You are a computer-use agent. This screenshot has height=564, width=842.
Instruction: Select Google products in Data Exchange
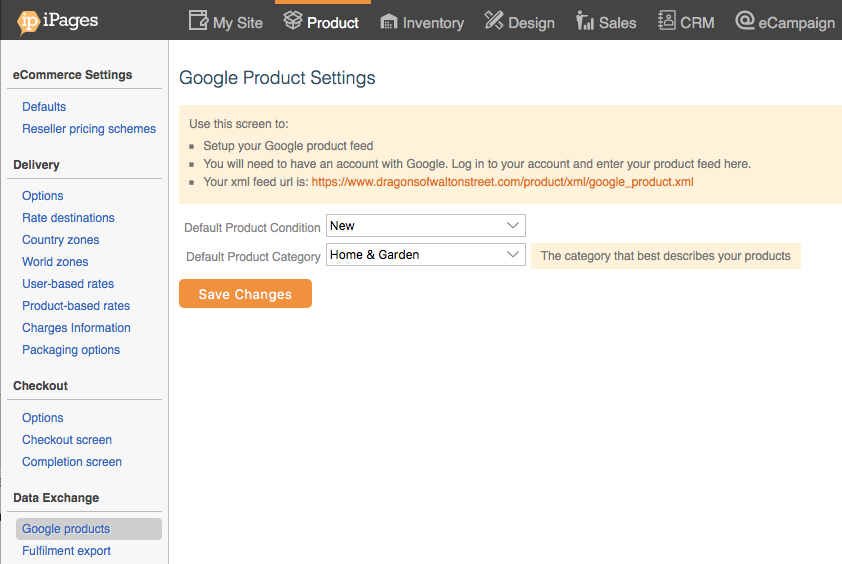(89, 529)
